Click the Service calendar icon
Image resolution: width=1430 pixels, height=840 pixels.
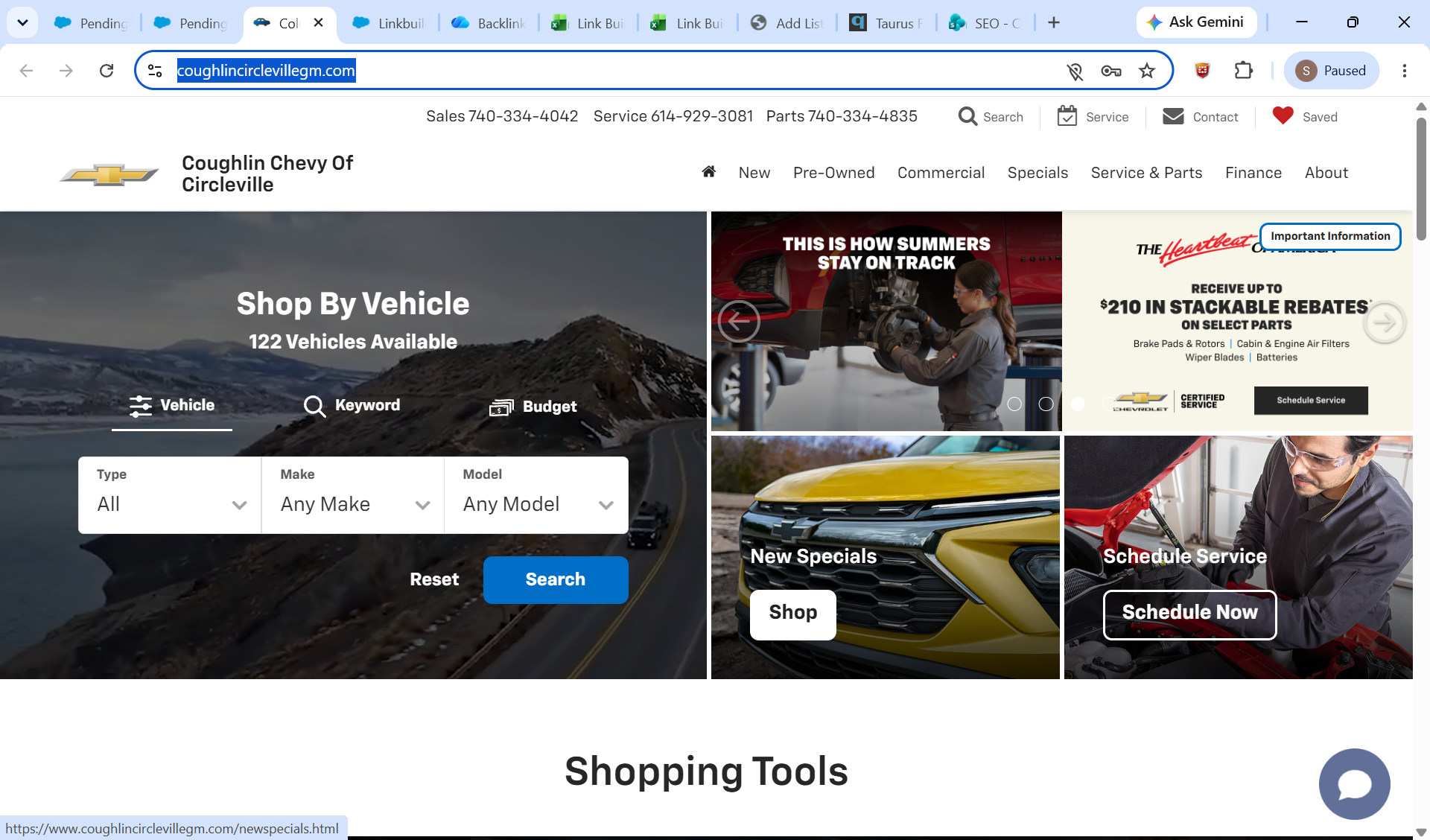(x=1067, y=116)
